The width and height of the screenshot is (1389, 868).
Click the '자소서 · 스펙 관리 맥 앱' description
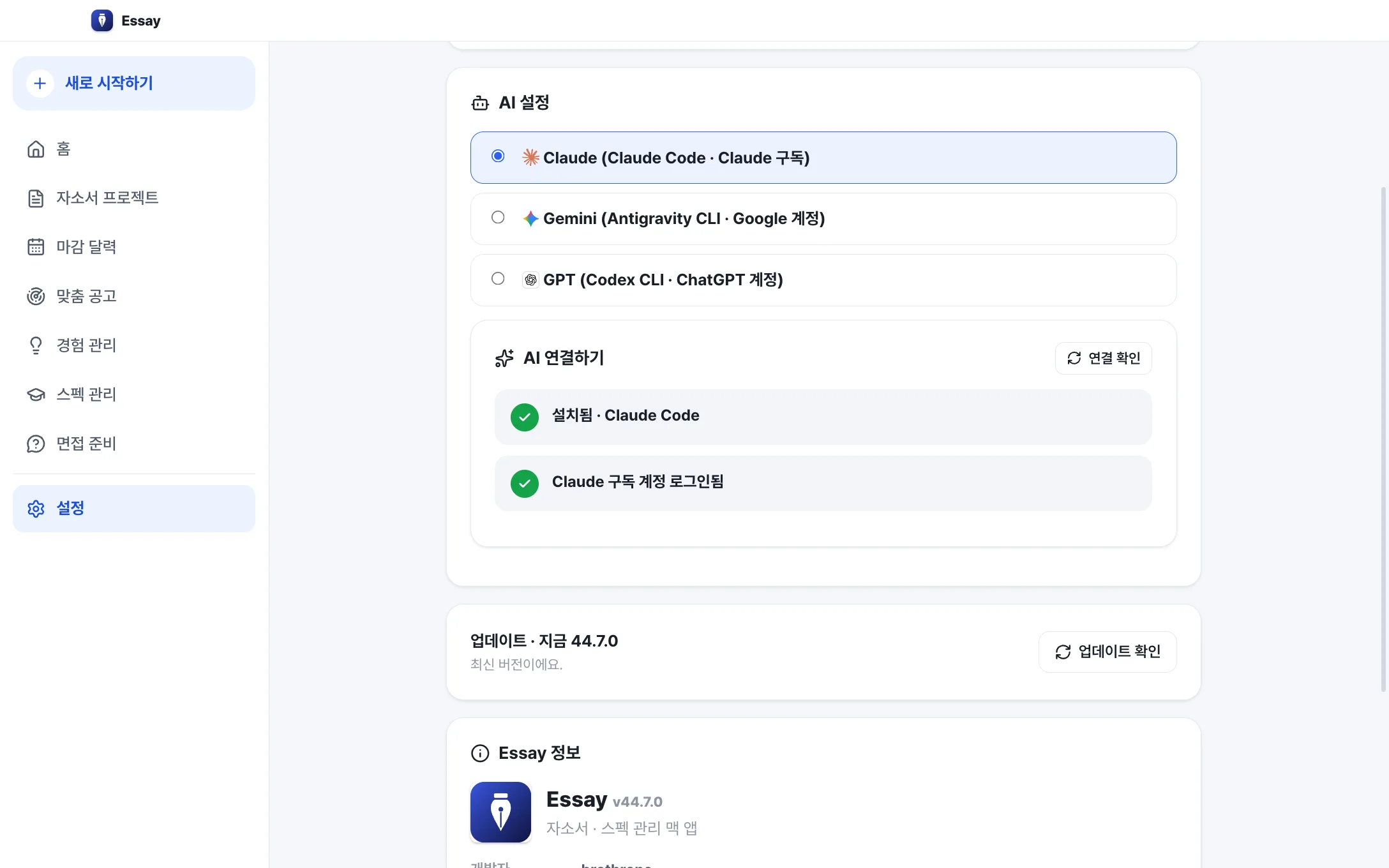[x=622, y=828]
